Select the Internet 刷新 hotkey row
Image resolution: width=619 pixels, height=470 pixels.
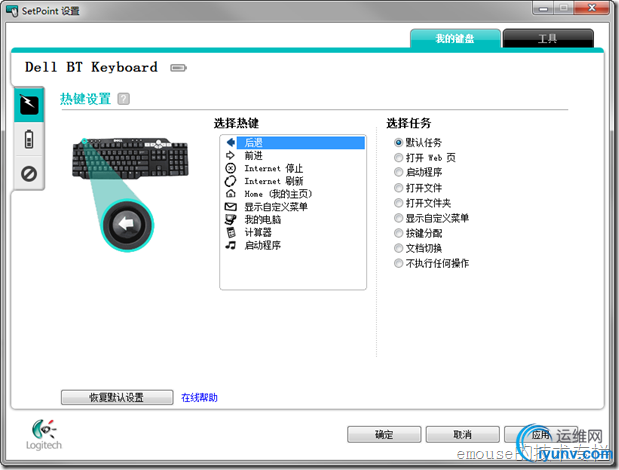(x=293, y=181)
